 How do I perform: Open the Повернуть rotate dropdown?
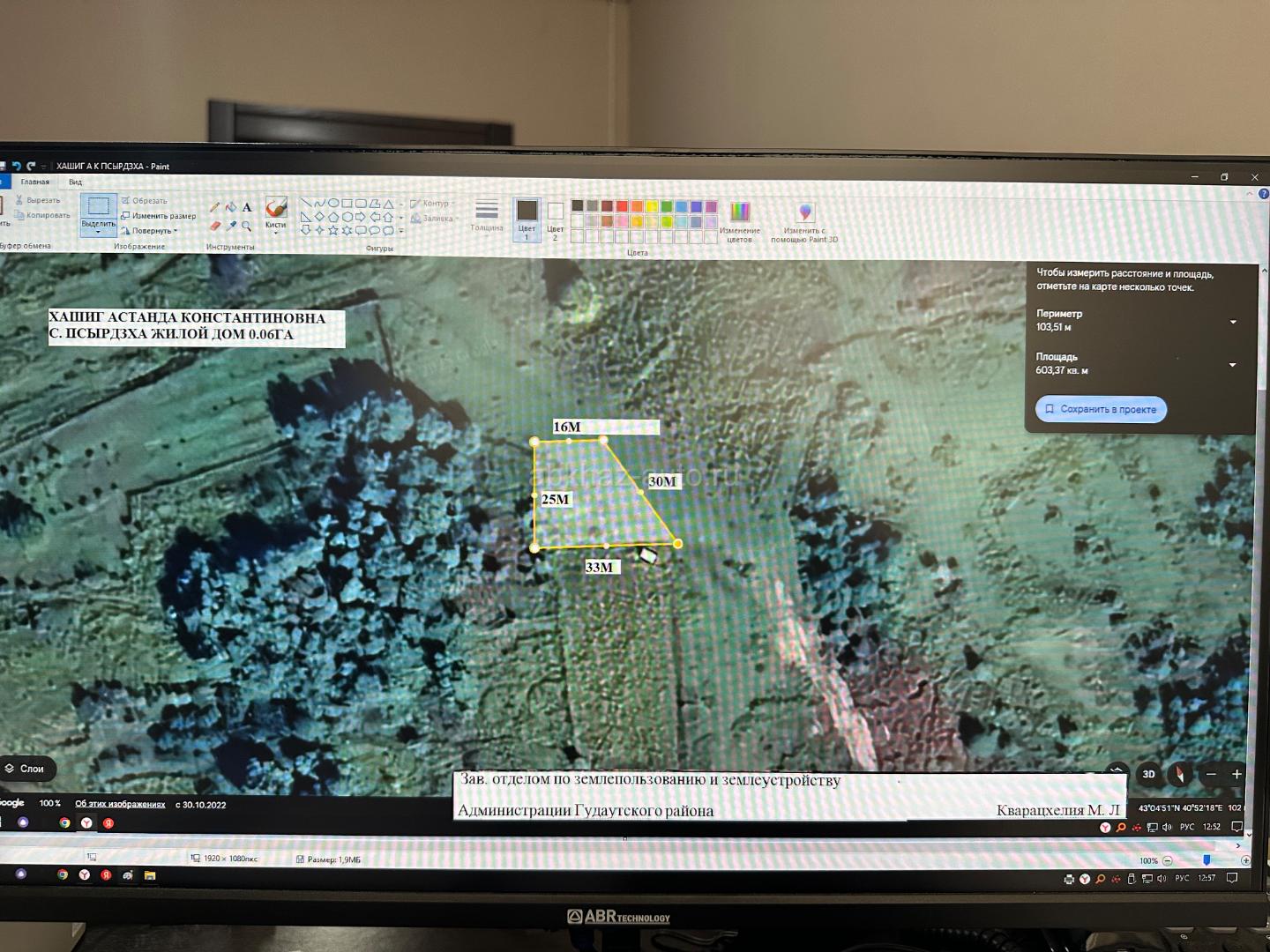pos(154,231)
